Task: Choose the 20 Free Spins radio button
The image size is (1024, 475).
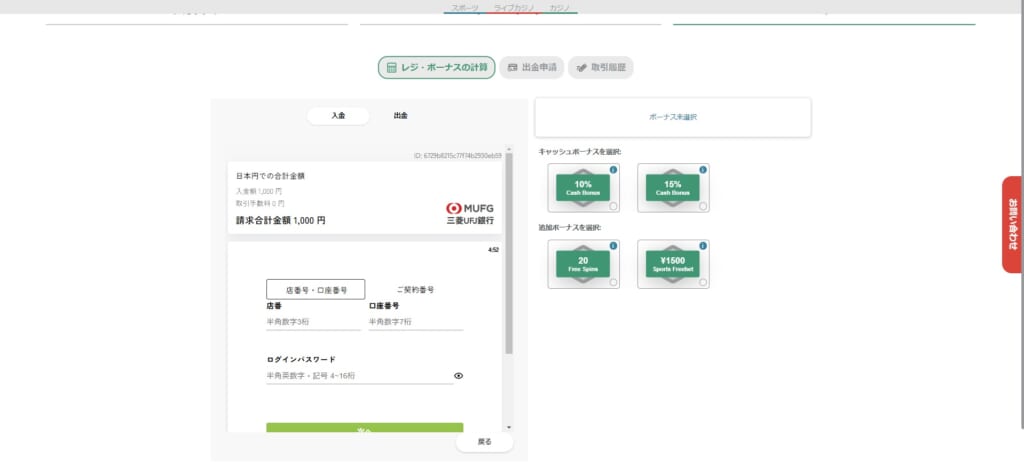Action: click(613, 282)
